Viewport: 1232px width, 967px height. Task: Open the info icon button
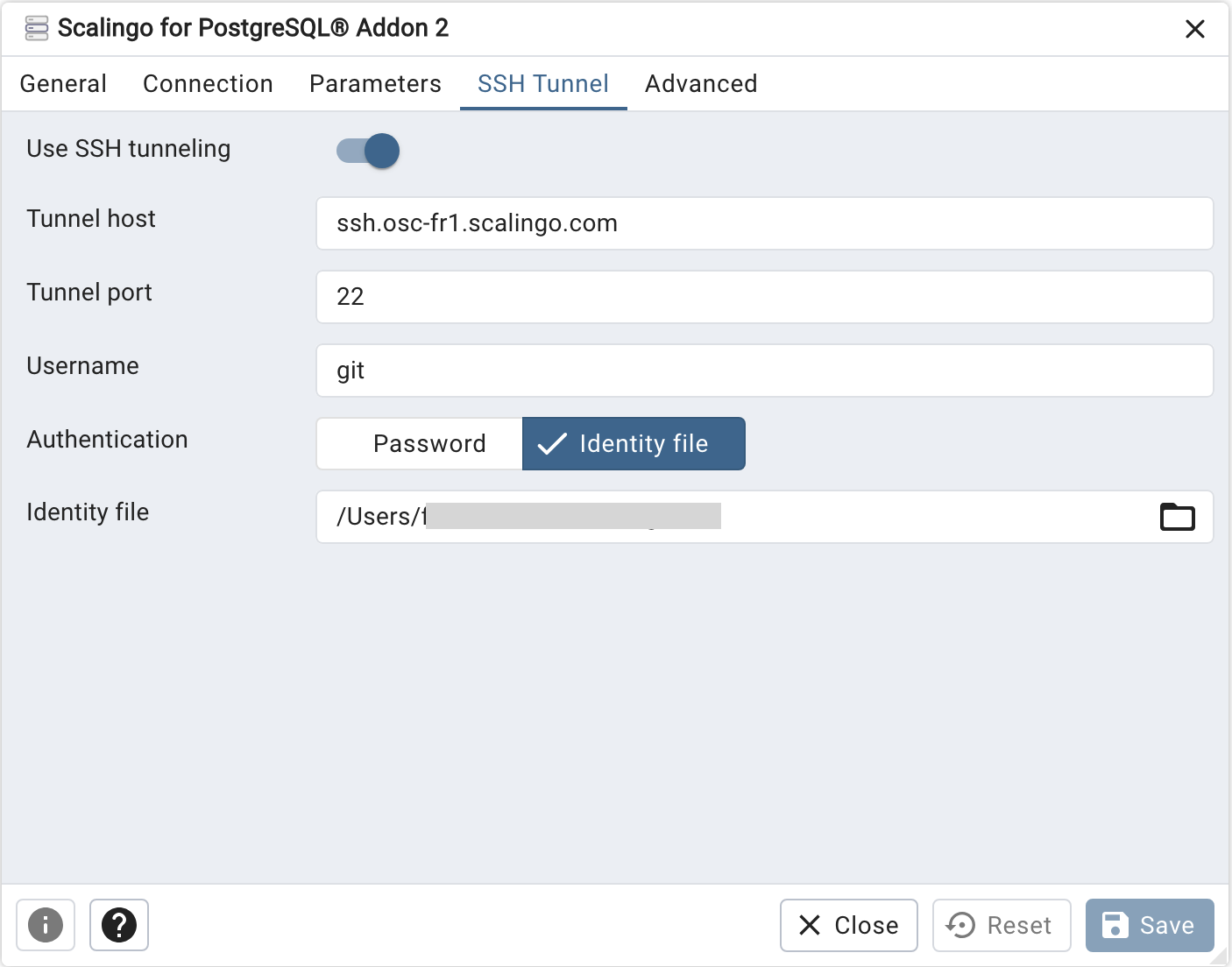46,925
